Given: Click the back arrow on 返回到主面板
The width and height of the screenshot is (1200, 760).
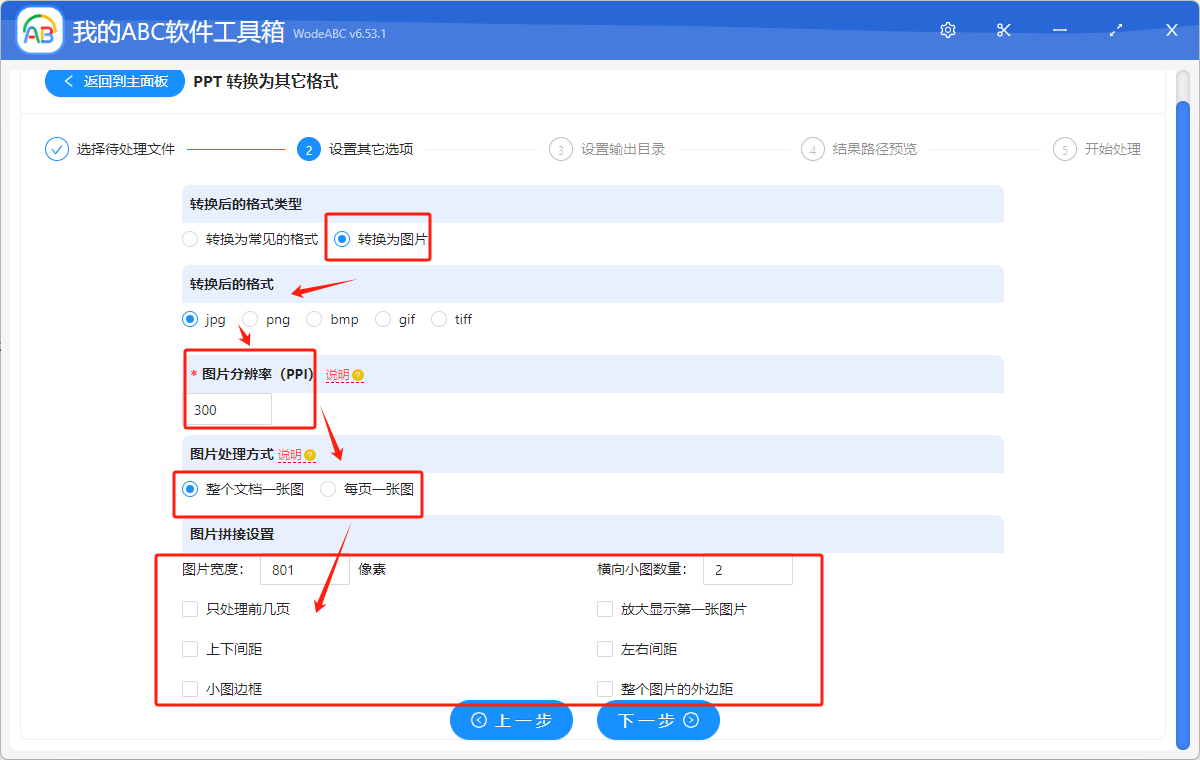Looking at the screenshot, I should [68, 82].
